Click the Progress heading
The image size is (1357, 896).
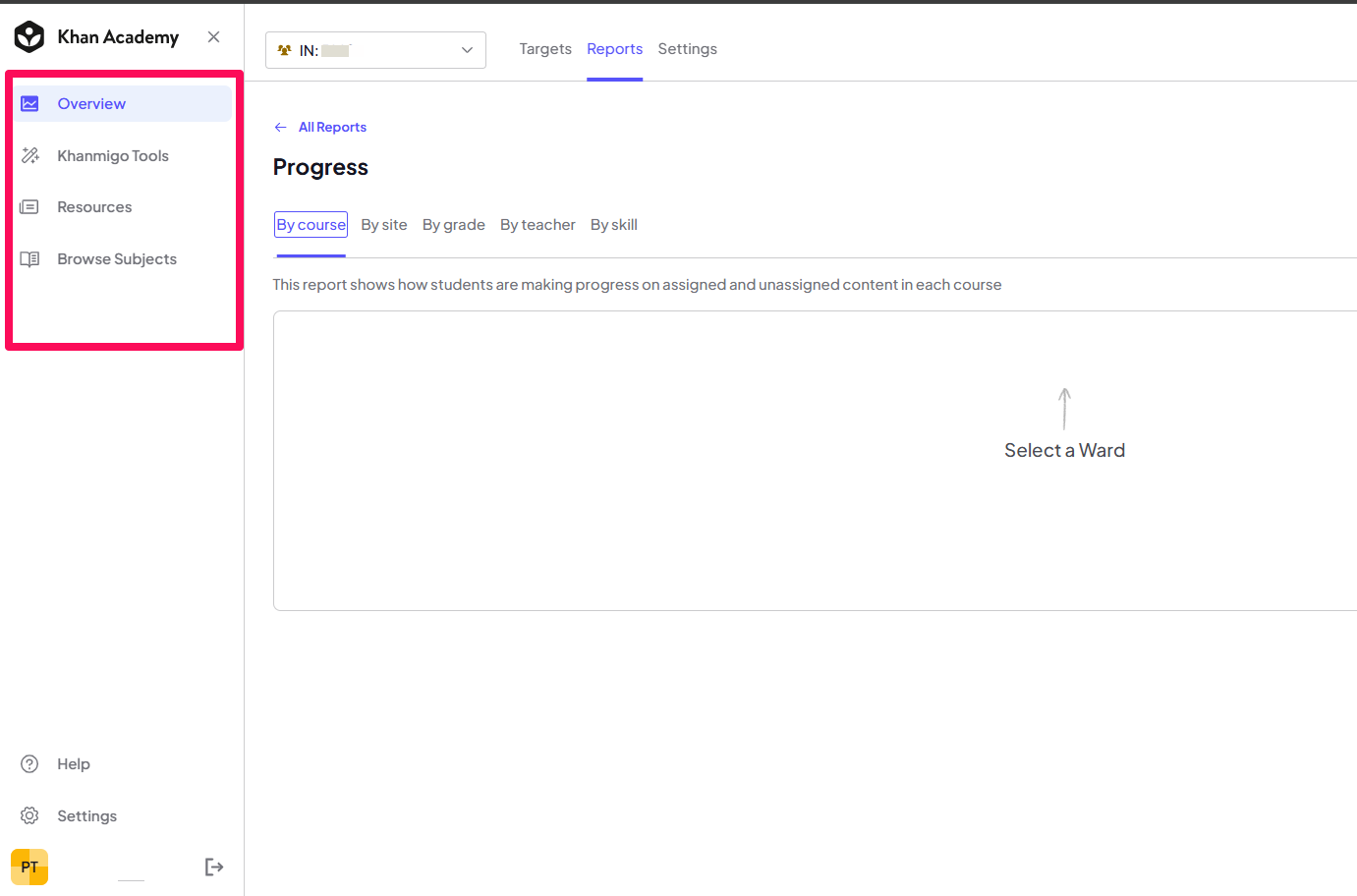click(320, 167)
